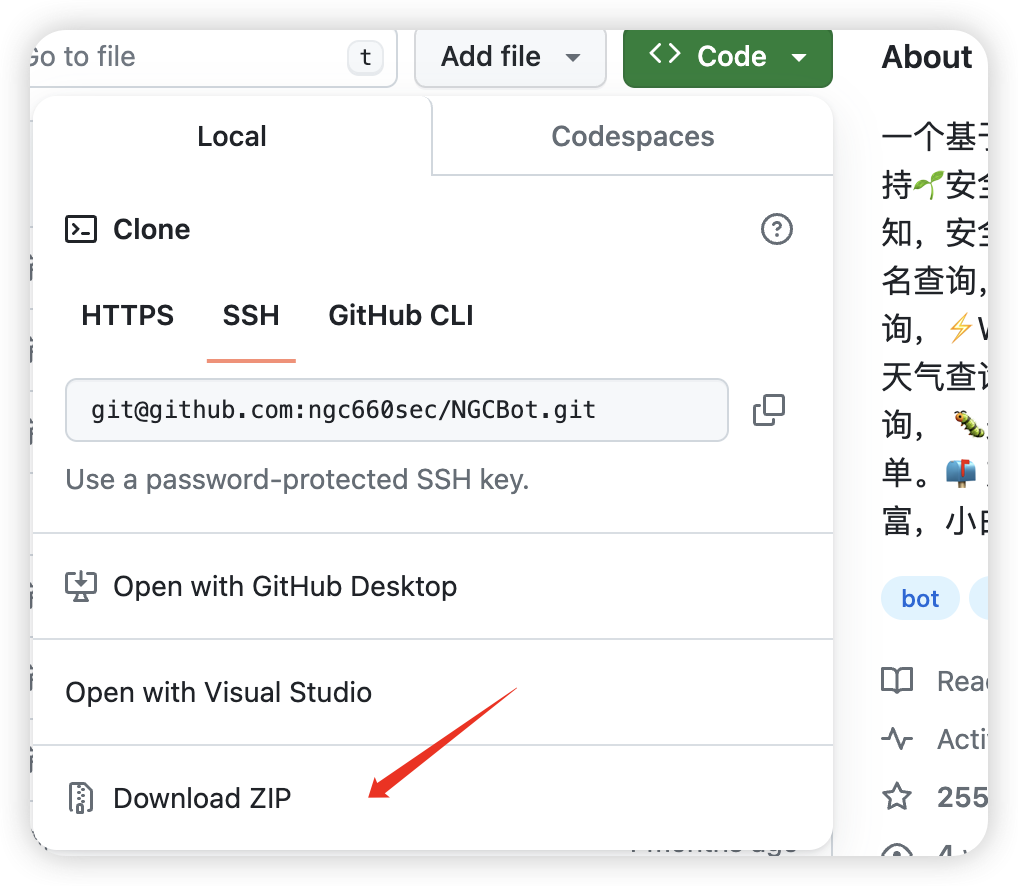Image resolution: width=1018 pixels, height=886 pixels.
Task: Open the green Code dropdown button
Action: point(727,57)
